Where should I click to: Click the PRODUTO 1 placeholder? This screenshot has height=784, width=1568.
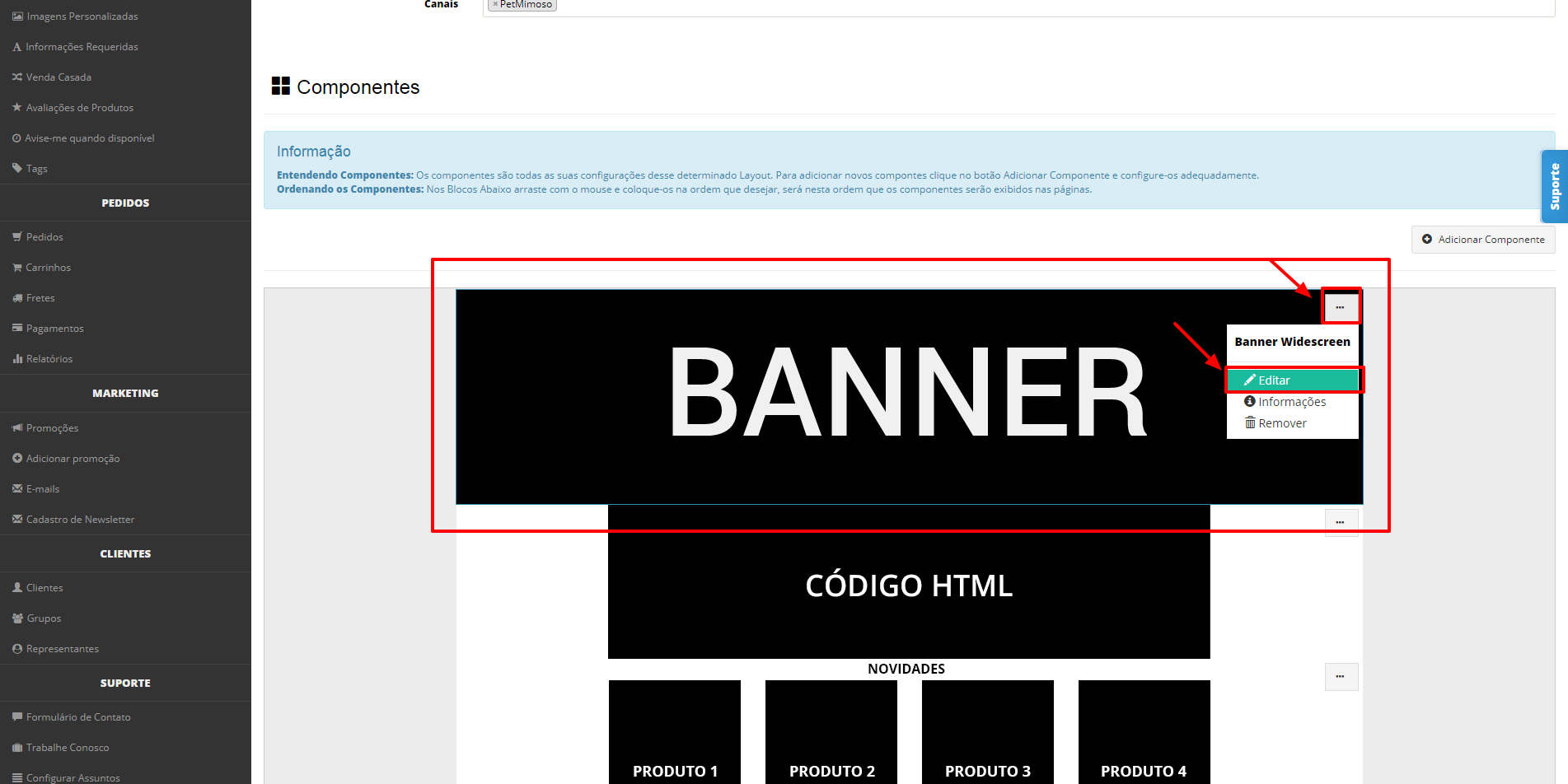tap(675, 732)
